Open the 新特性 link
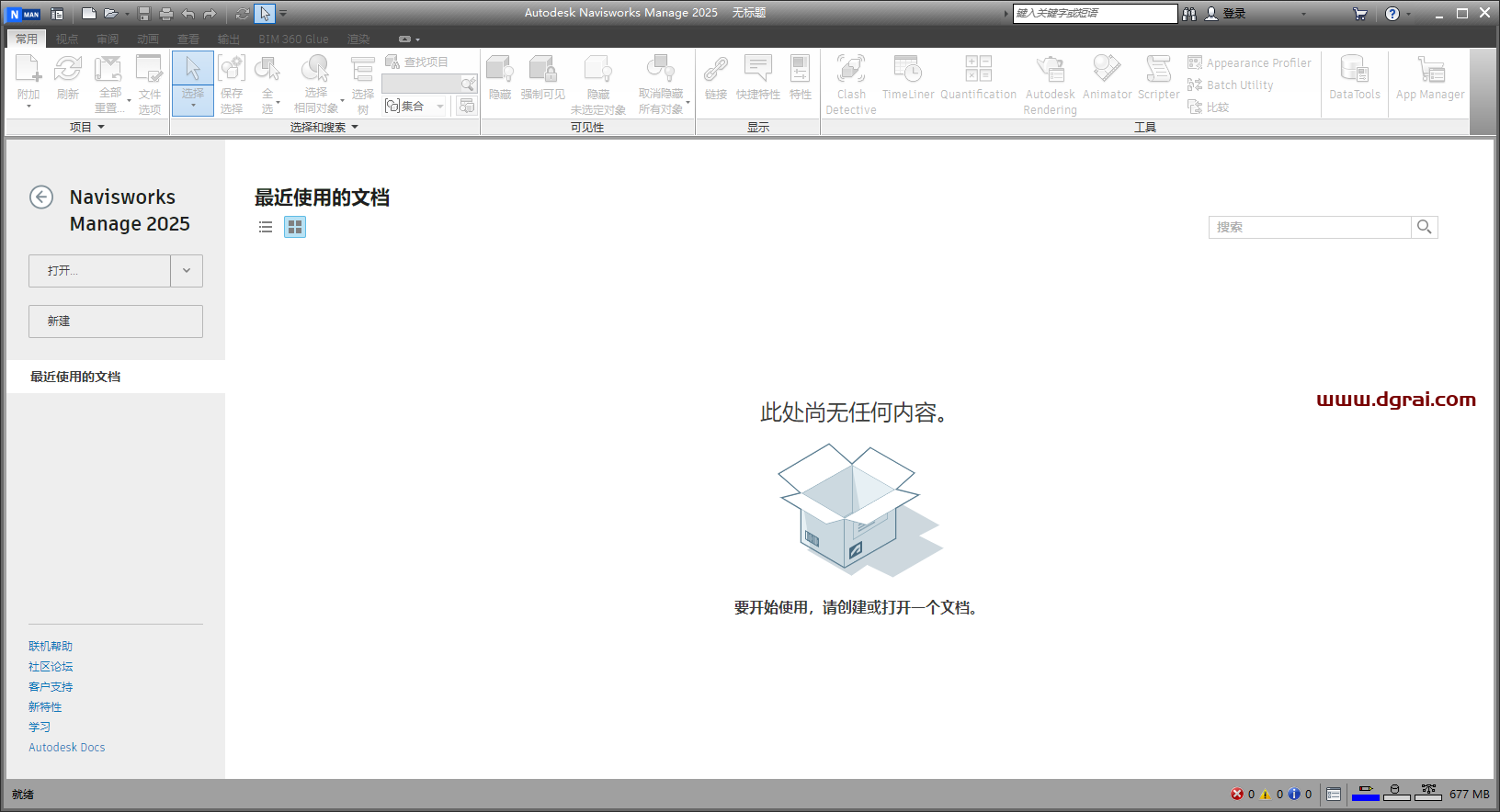 (45, 707)
